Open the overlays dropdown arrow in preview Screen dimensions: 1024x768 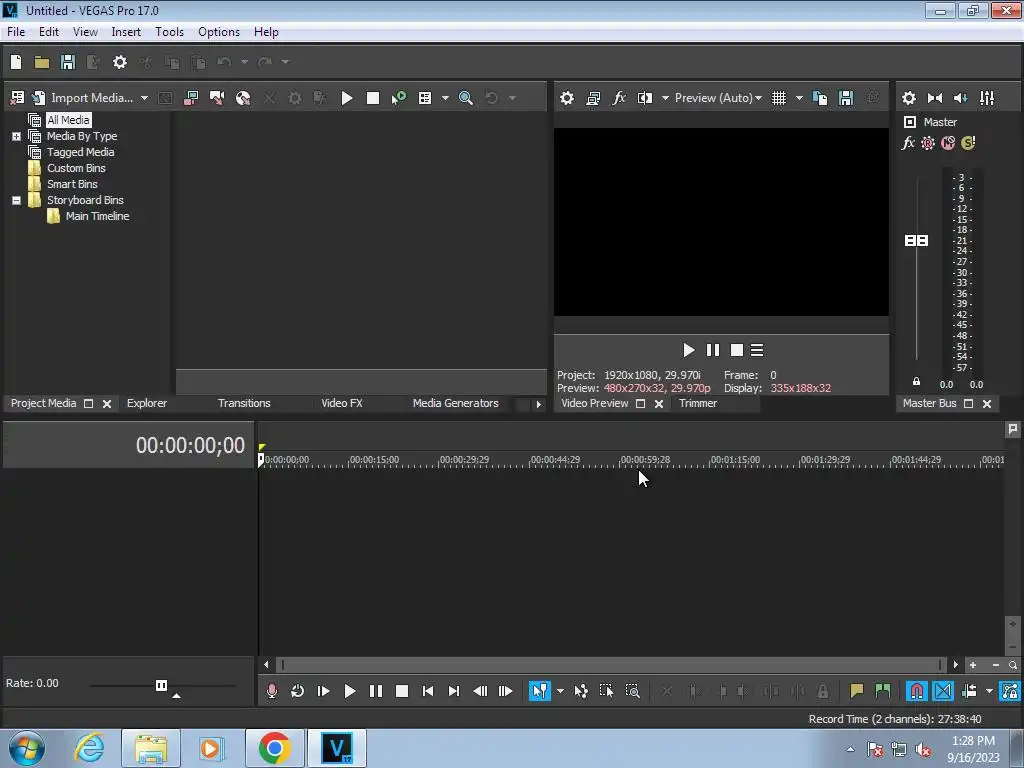pos(799,98)
